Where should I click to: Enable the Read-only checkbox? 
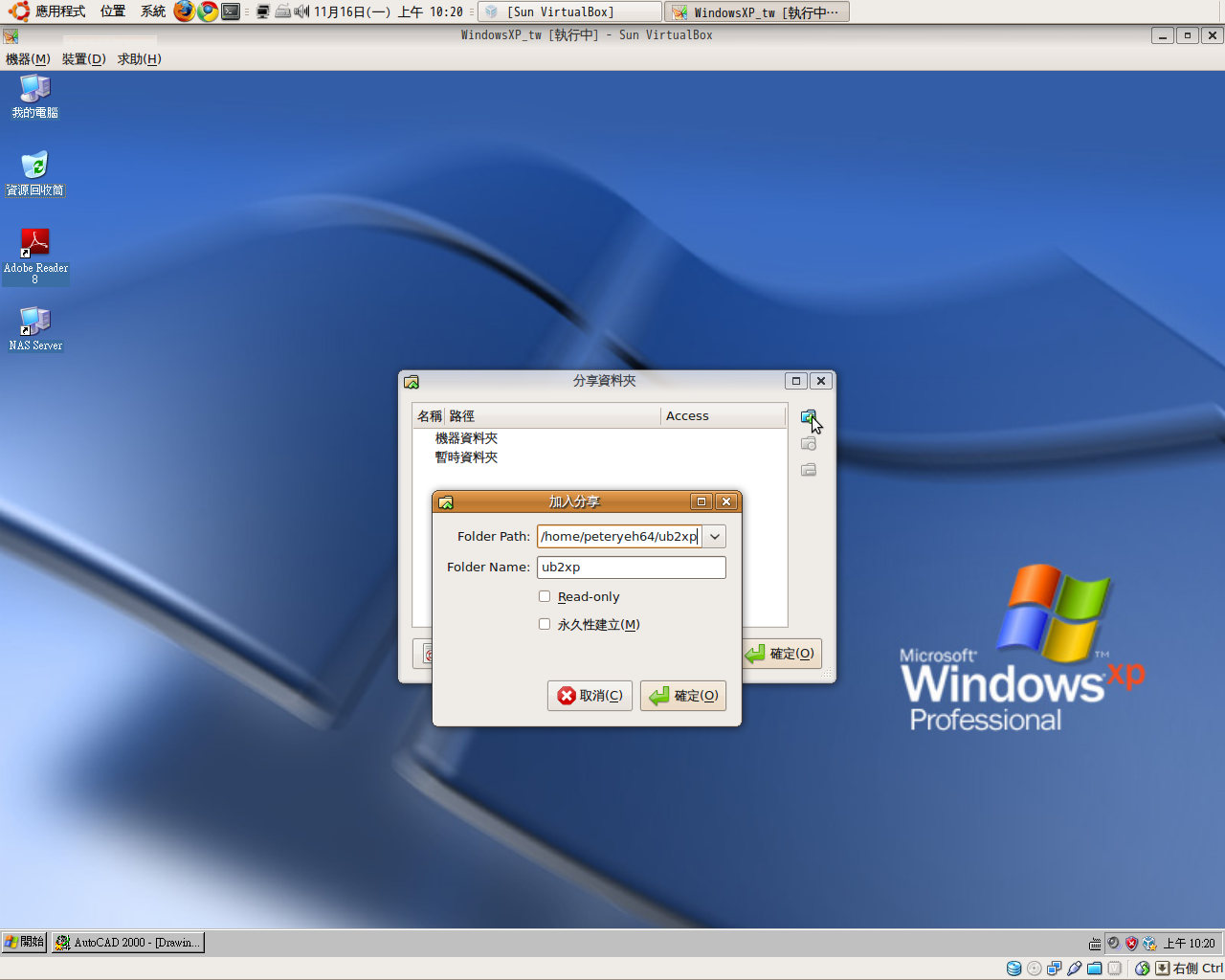click(545, 596)
